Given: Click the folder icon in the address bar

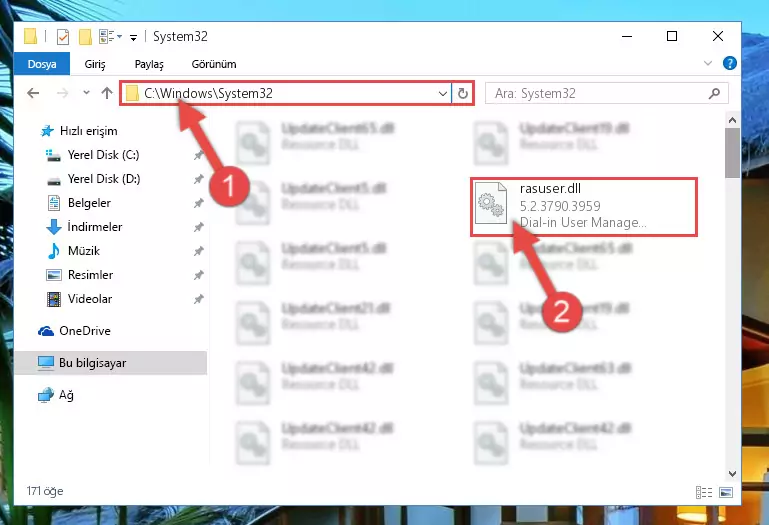Looking at the screenshot, I should click(132, 93).
